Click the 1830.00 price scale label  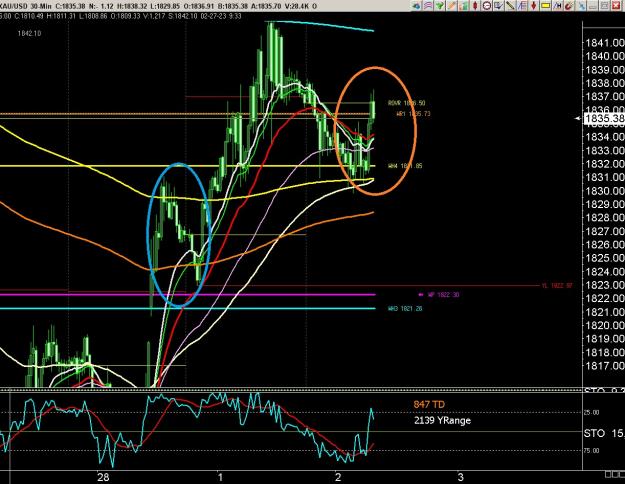tap(604, 191)
